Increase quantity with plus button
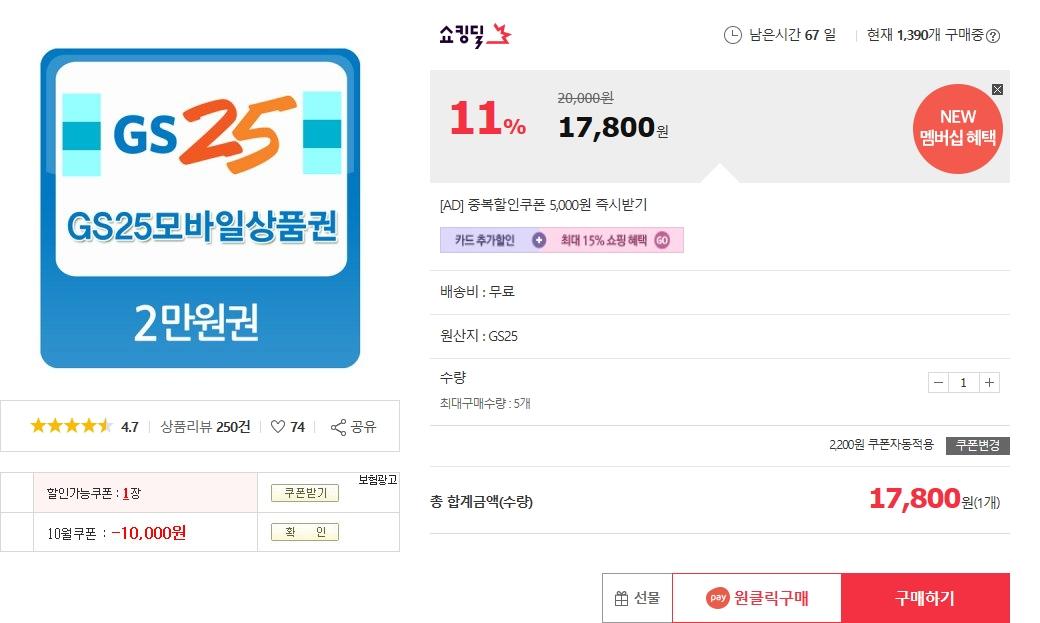The width and height of the screenshot is (1040, 623). coord(989,383)
